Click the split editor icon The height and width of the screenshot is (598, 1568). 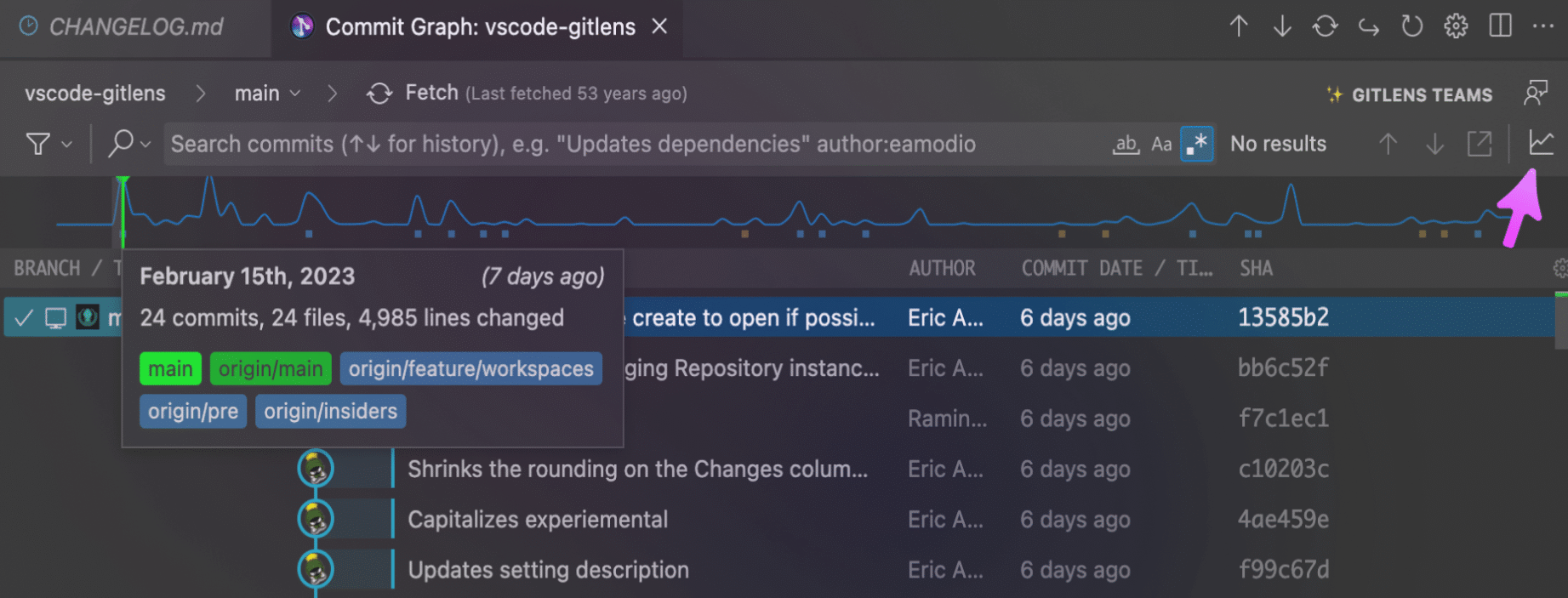click(1500, 26)
